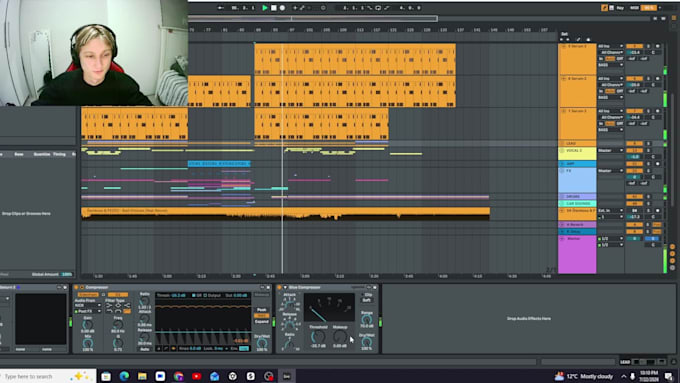Switch Compressor to activity view icon
Screen dimensions: 680x383
(x=173, y=348)
